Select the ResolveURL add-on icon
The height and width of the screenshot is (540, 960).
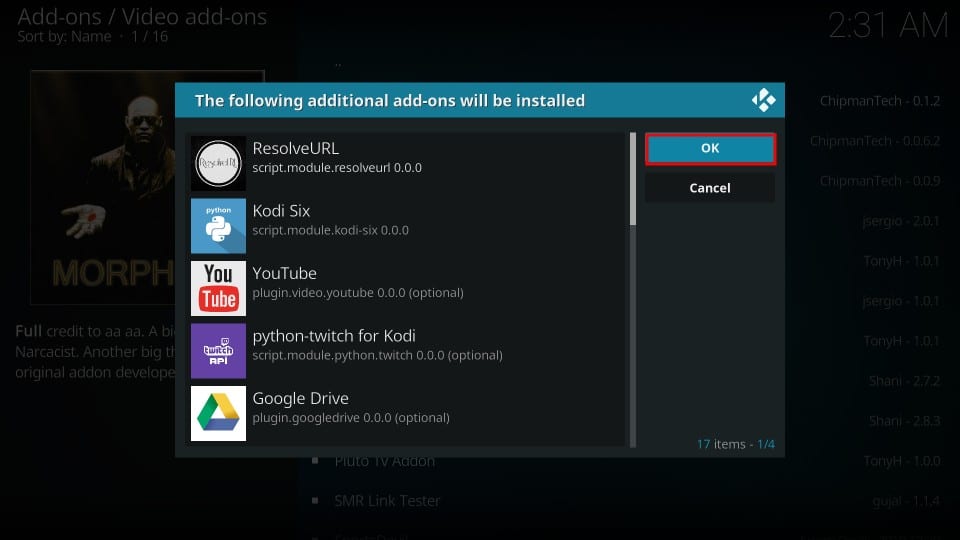218,163
